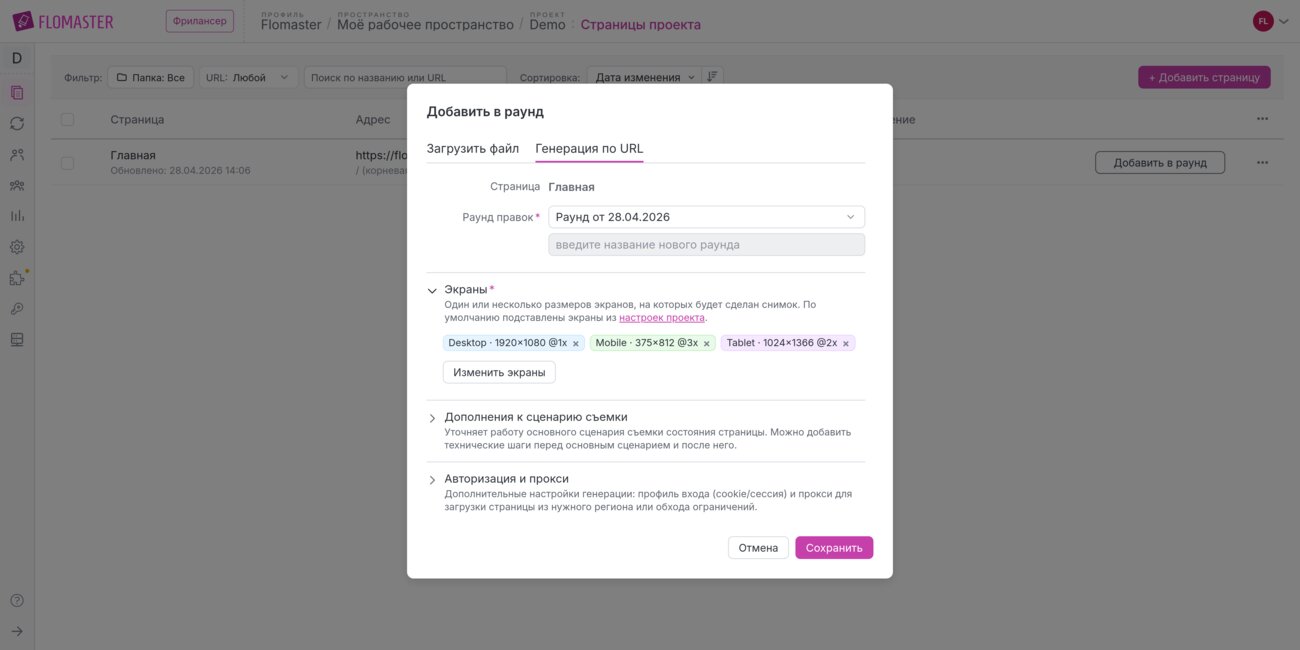This screenshot has width=1300, height=650.
Task: Remove the Tablet 1024×1366 screen tag
Action: pyautogui.click(x=845, y=344)
